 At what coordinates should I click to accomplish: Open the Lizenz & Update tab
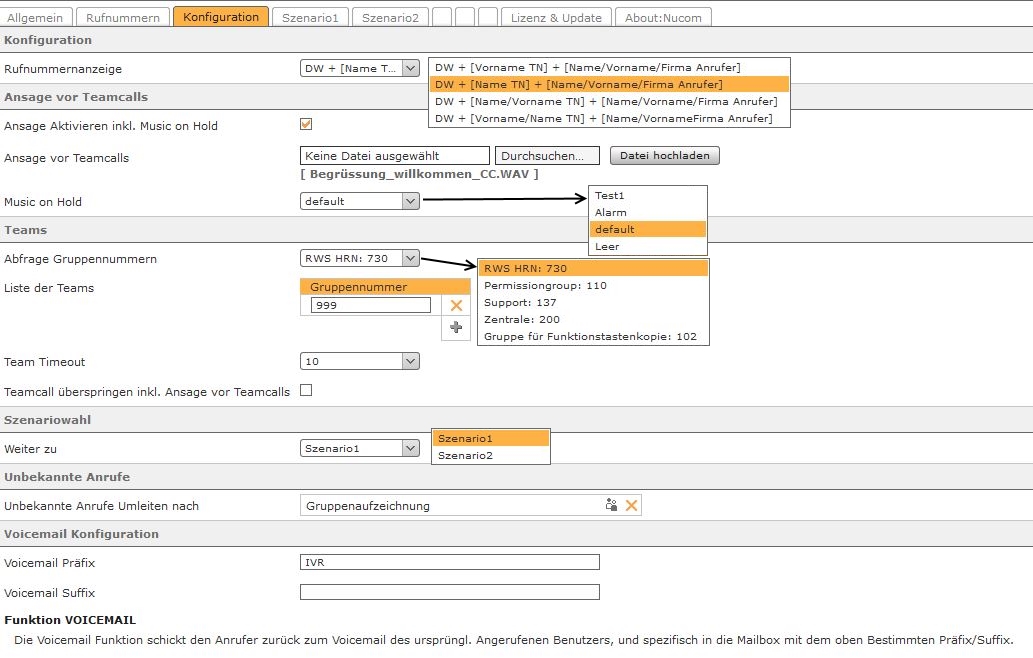[x=557, y=17]
